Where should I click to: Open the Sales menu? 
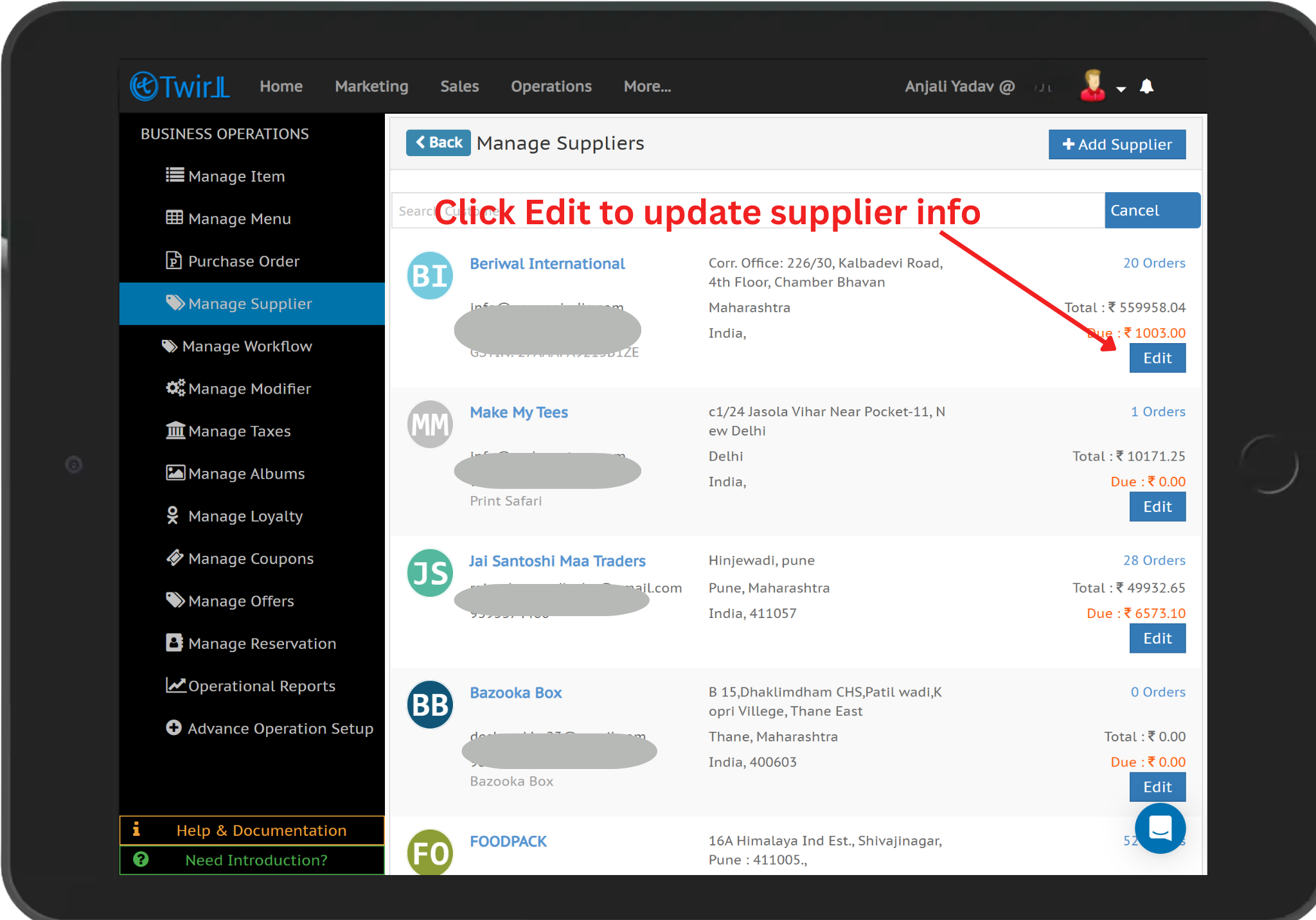click(459, 86)
